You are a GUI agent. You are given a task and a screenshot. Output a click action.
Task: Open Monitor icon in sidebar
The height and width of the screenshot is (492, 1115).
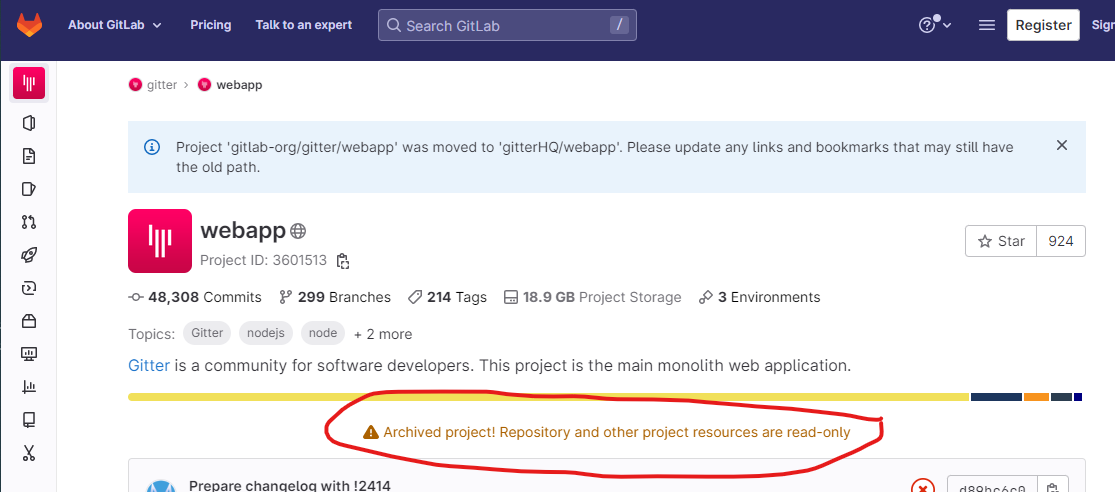[x=29, y=354]
